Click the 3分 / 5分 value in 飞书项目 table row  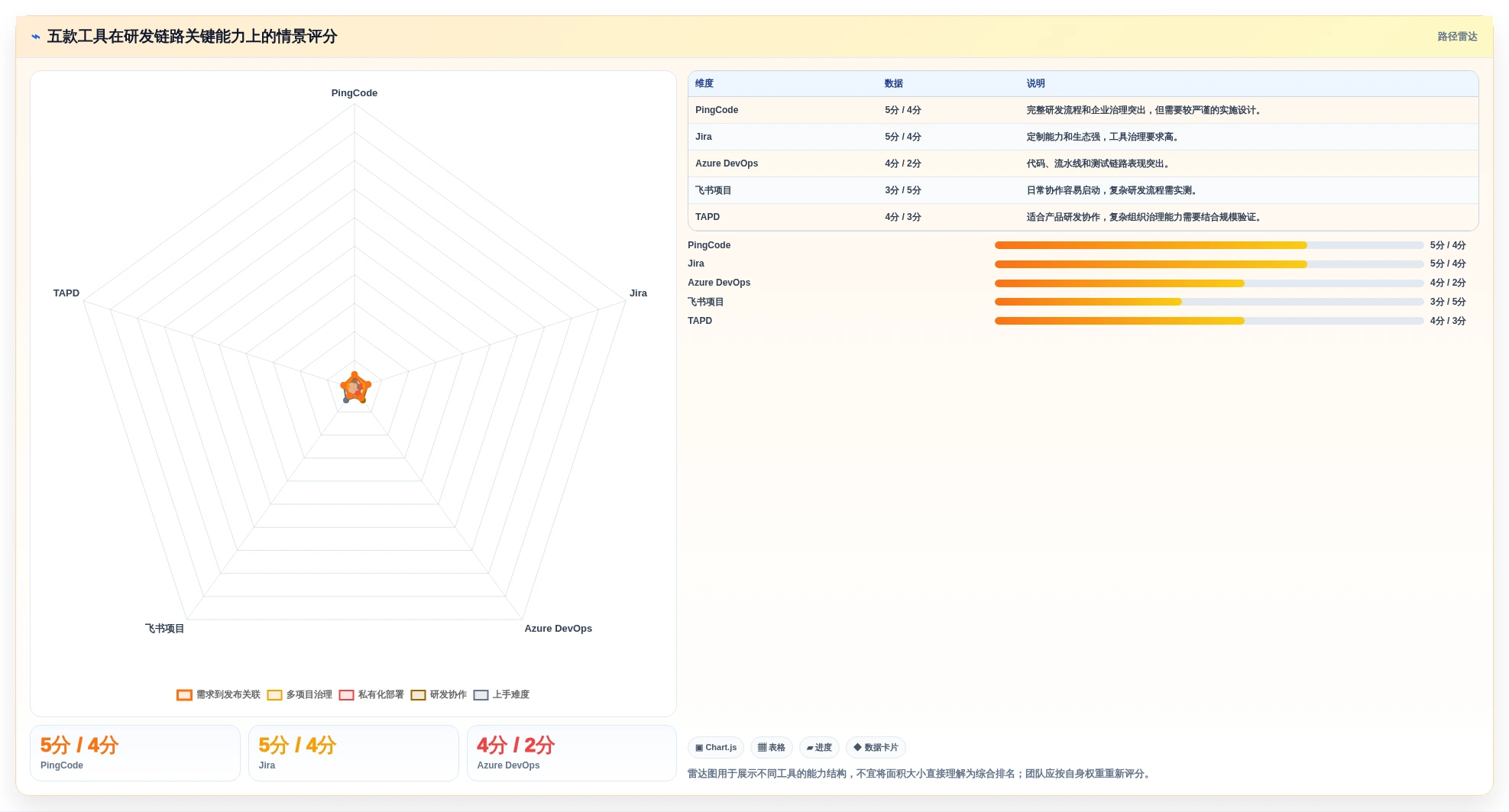[903, 191]
